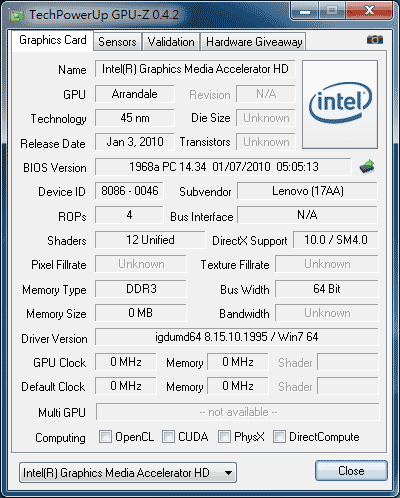Click the Memory Type field DDR3
The width and height of the screenshot is (400, 498).
point(141,289)
